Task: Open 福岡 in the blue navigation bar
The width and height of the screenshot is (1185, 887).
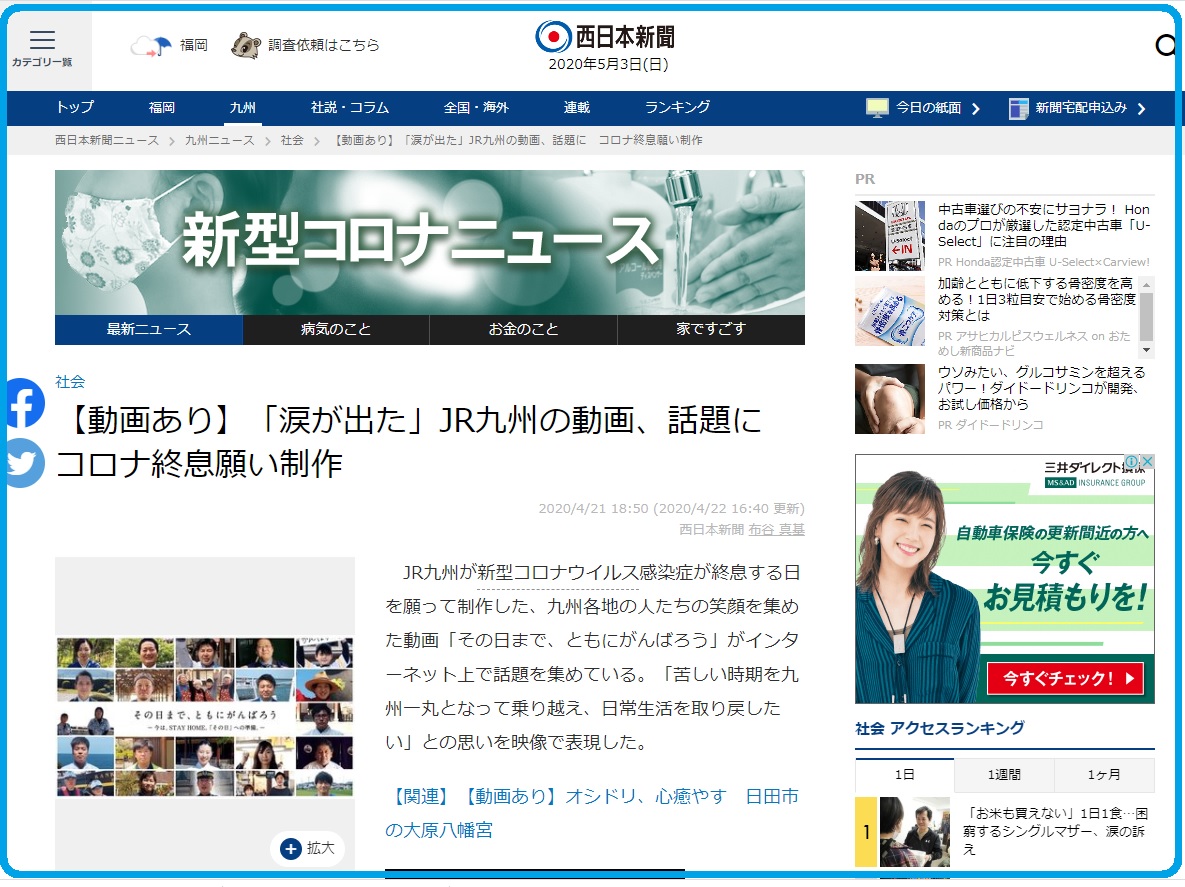Action: coord(162,107)
